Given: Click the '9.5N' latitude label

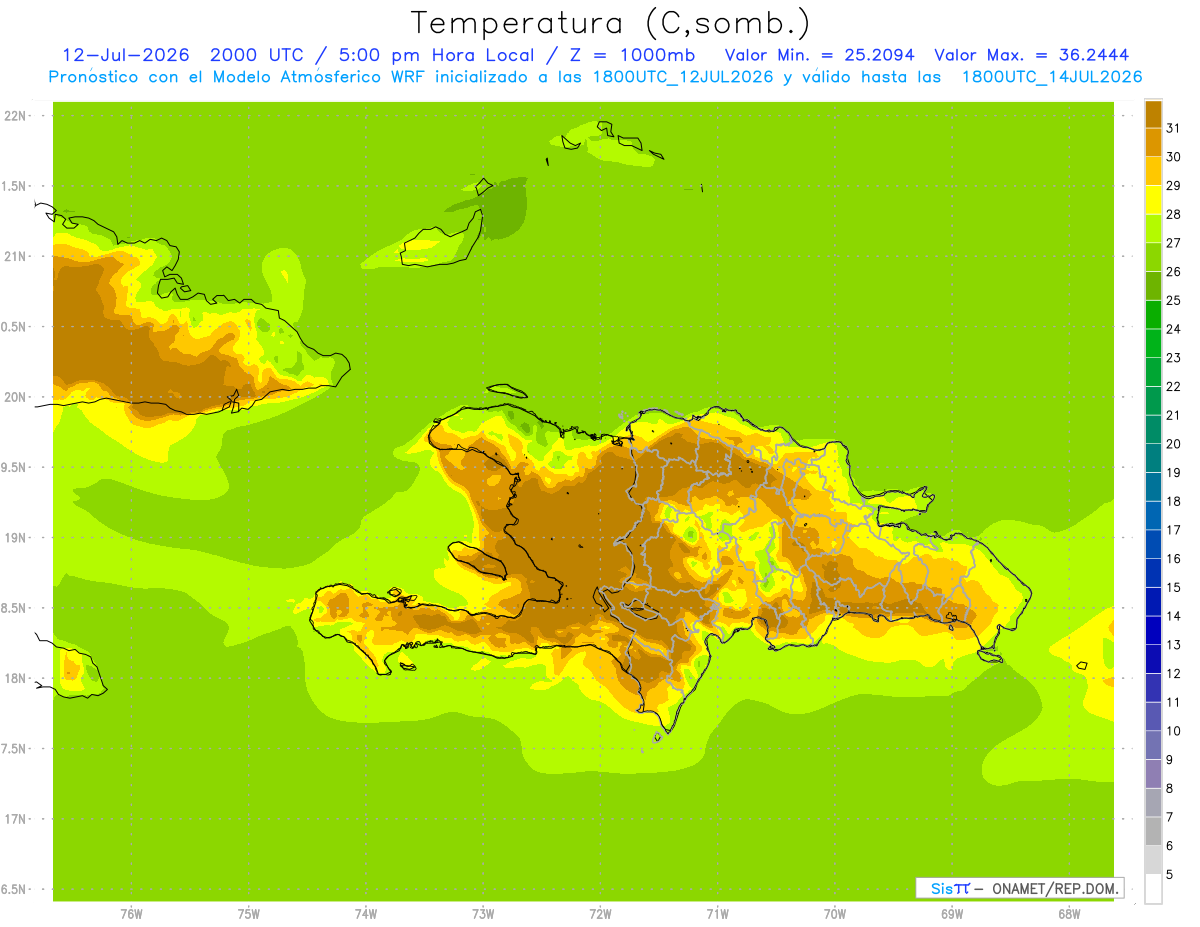Looking at the screenshot, I should pyautogui.click(x=13, y=467).
